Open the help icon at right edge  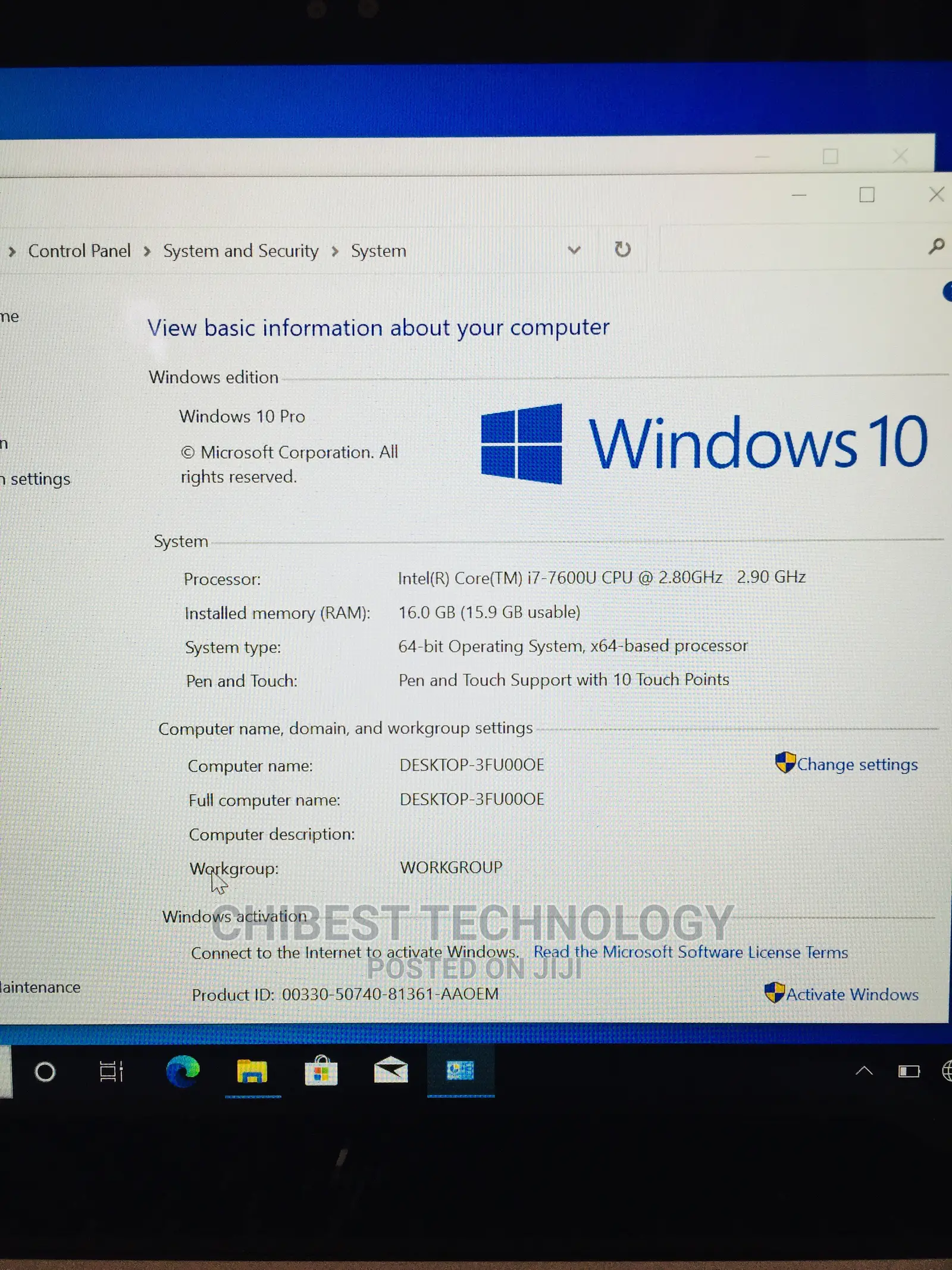tap(947, 292)
